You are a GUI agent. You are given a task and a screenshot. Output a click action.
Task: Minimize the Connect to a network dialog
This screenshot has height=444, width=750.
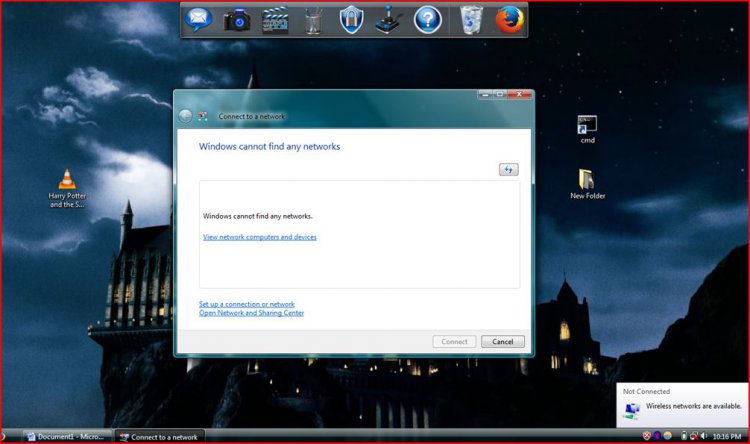[x=485, y=94]
